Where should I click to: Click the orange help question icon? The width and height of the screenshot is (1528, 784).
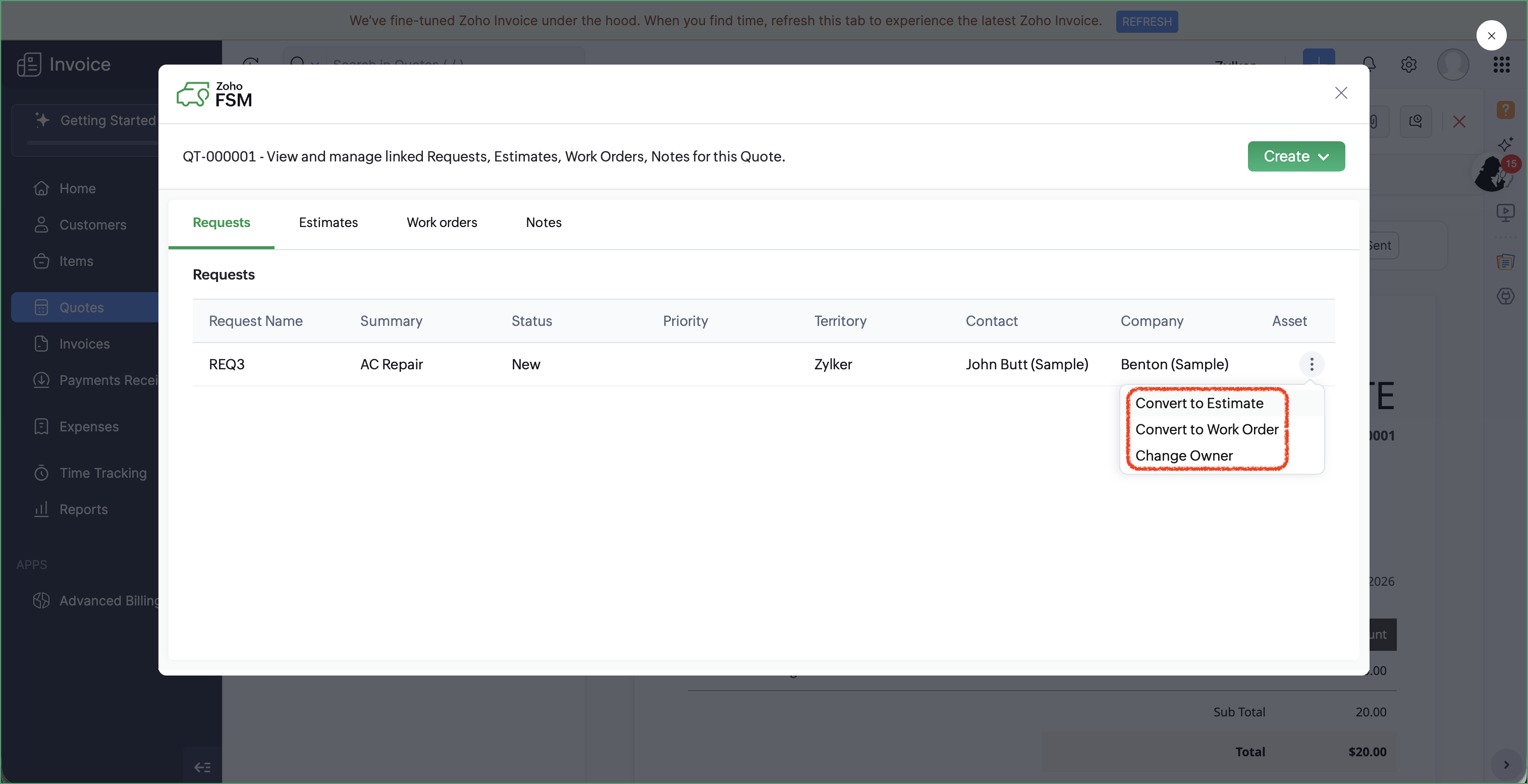click(1505, 109)
